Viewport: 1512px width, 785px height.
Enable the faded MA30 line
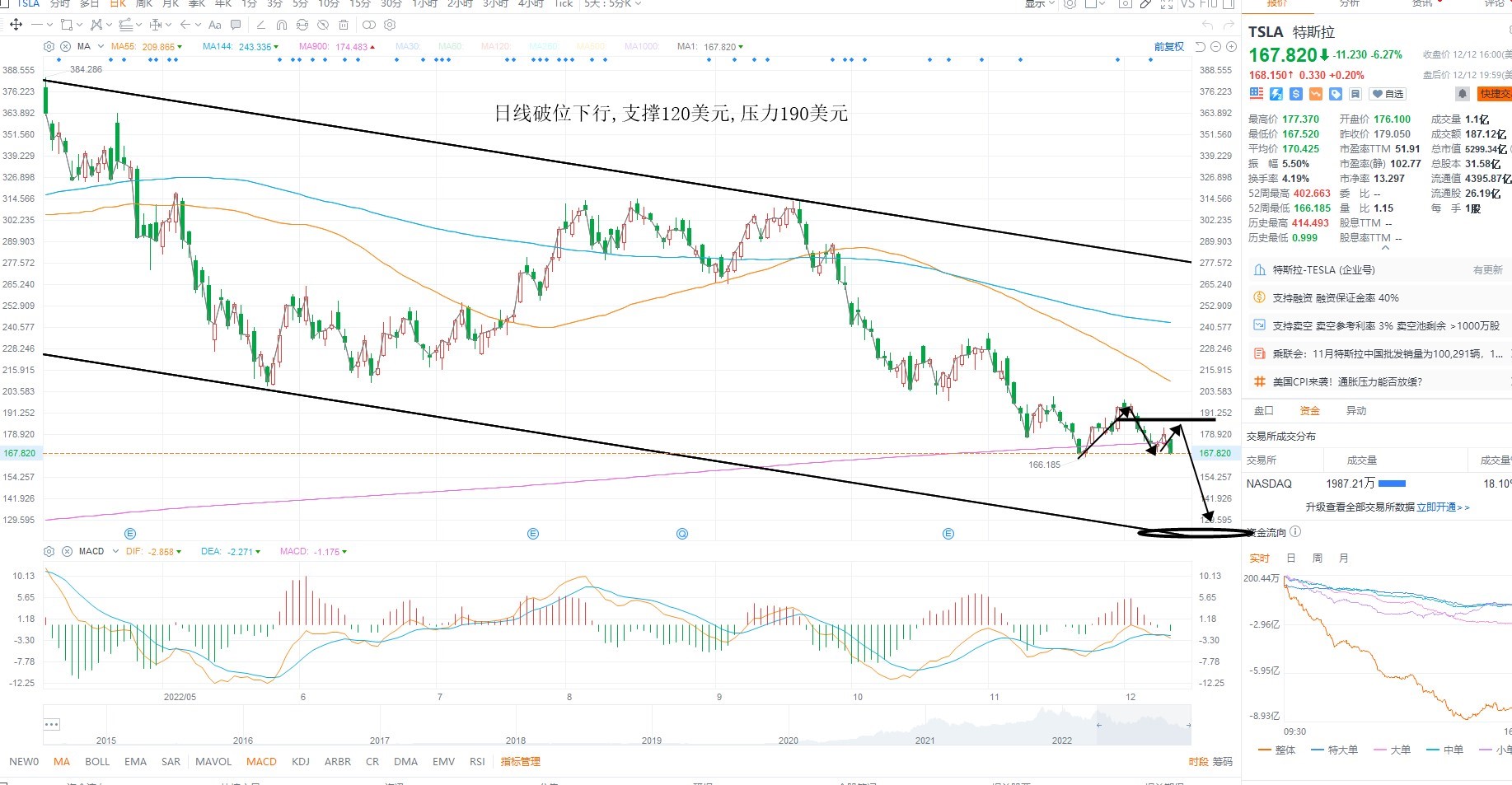(408, 47)
